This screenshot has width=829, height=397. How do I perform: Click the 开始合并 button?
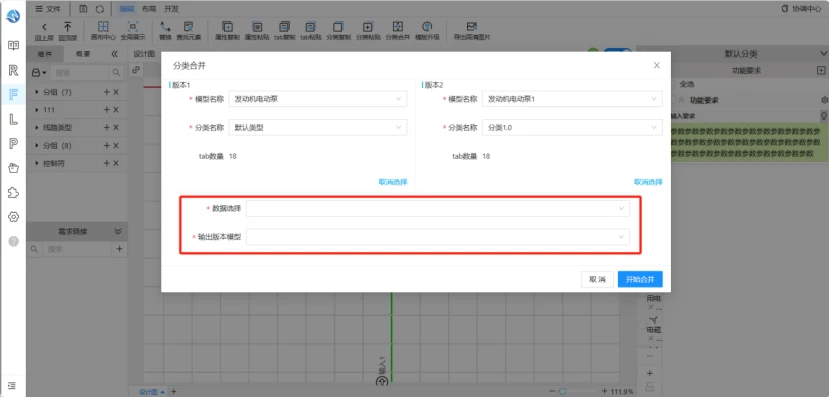coord(640,279)
